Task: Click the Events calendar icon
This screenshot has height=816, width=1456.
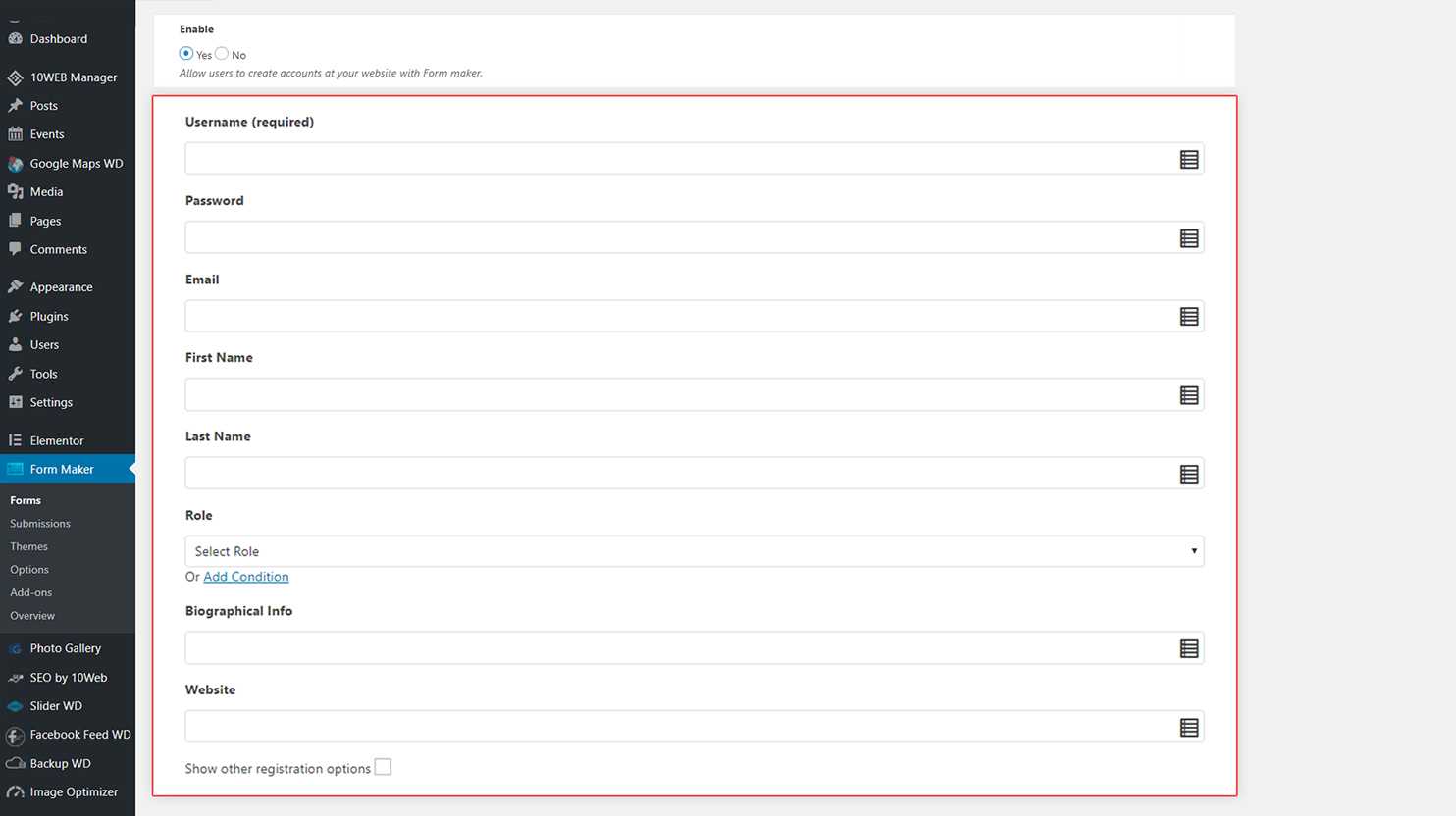Action: pyautogui.click(x=15, y=134)
